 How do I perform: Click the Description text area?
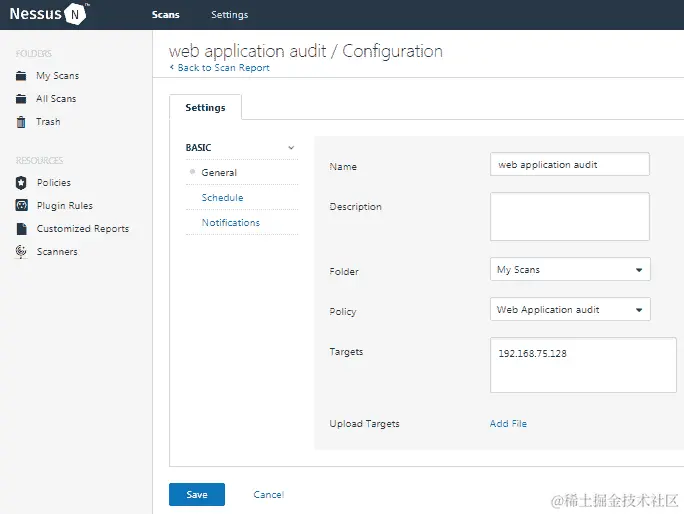(x=570, y=216)
